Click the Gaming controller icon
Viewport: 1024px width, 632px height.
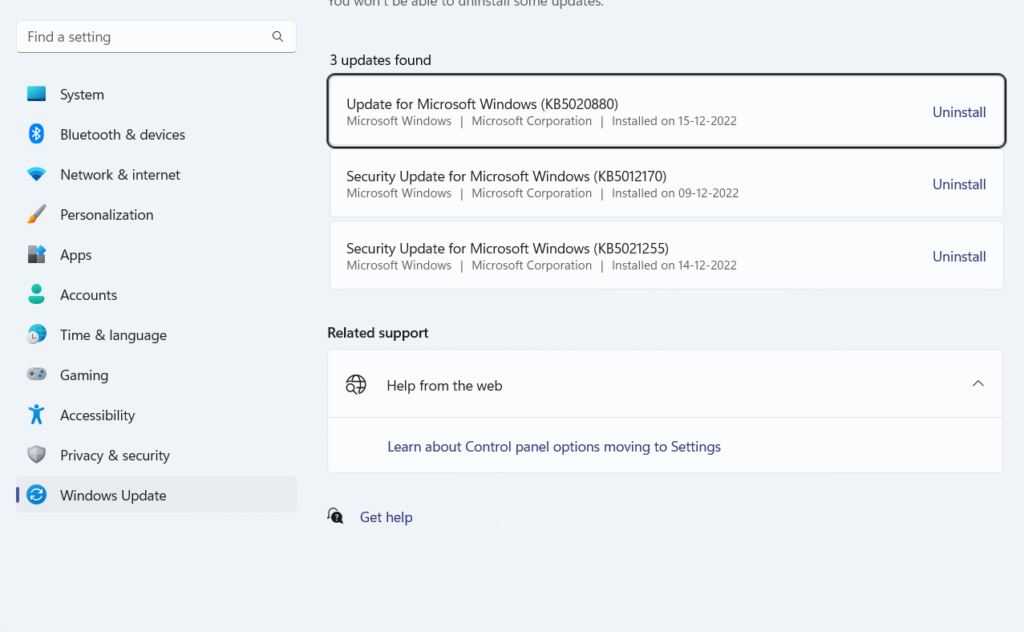[x=37, y=374]
